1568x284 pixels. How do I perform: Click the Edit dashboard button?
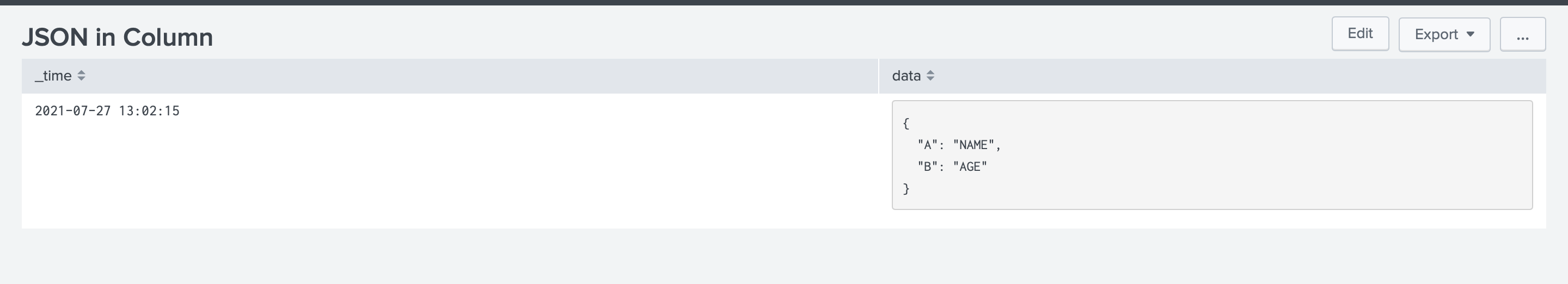click(x=1360, y=33)
